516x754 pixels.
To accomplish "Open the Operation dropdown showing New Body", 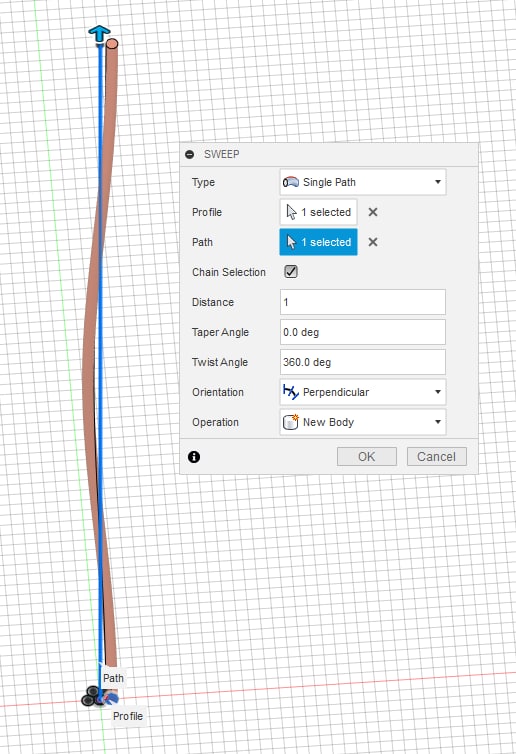I will click(363, 422).
